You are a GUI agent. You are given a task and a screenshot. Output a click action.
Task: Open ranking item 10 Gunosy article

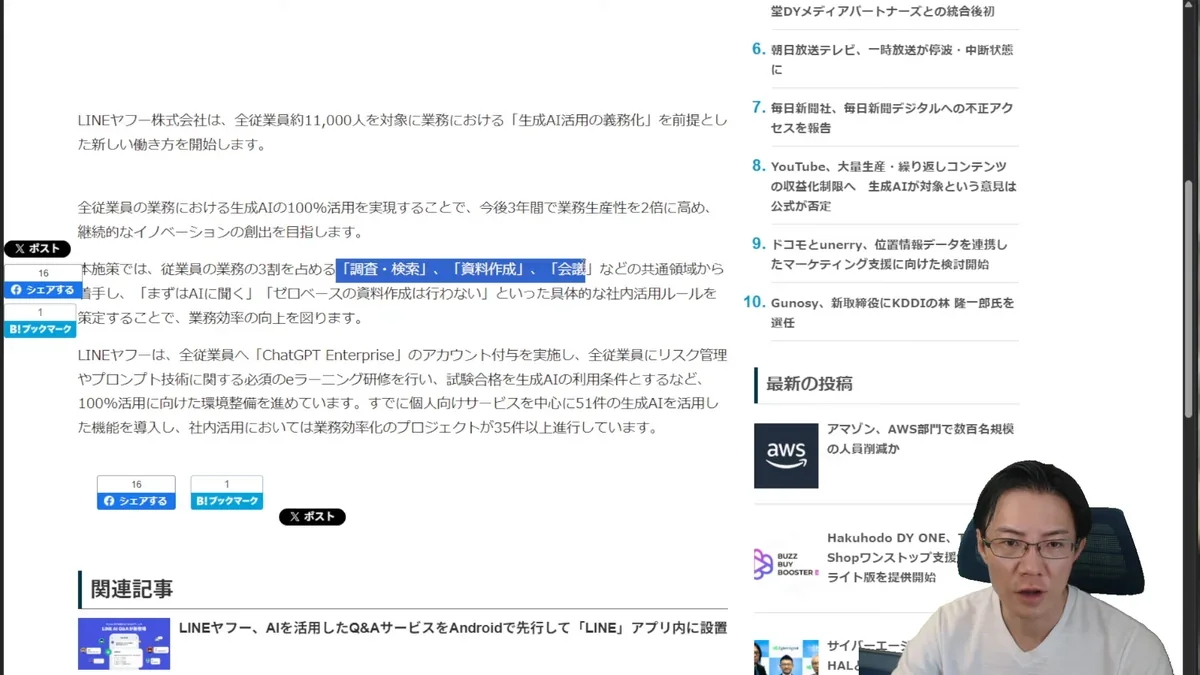pyautogui.click(x=892, y=312)
